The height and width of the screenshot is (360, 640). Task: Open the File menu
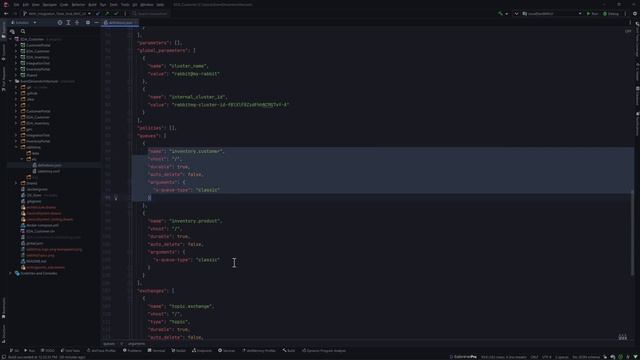coord(16,4)
